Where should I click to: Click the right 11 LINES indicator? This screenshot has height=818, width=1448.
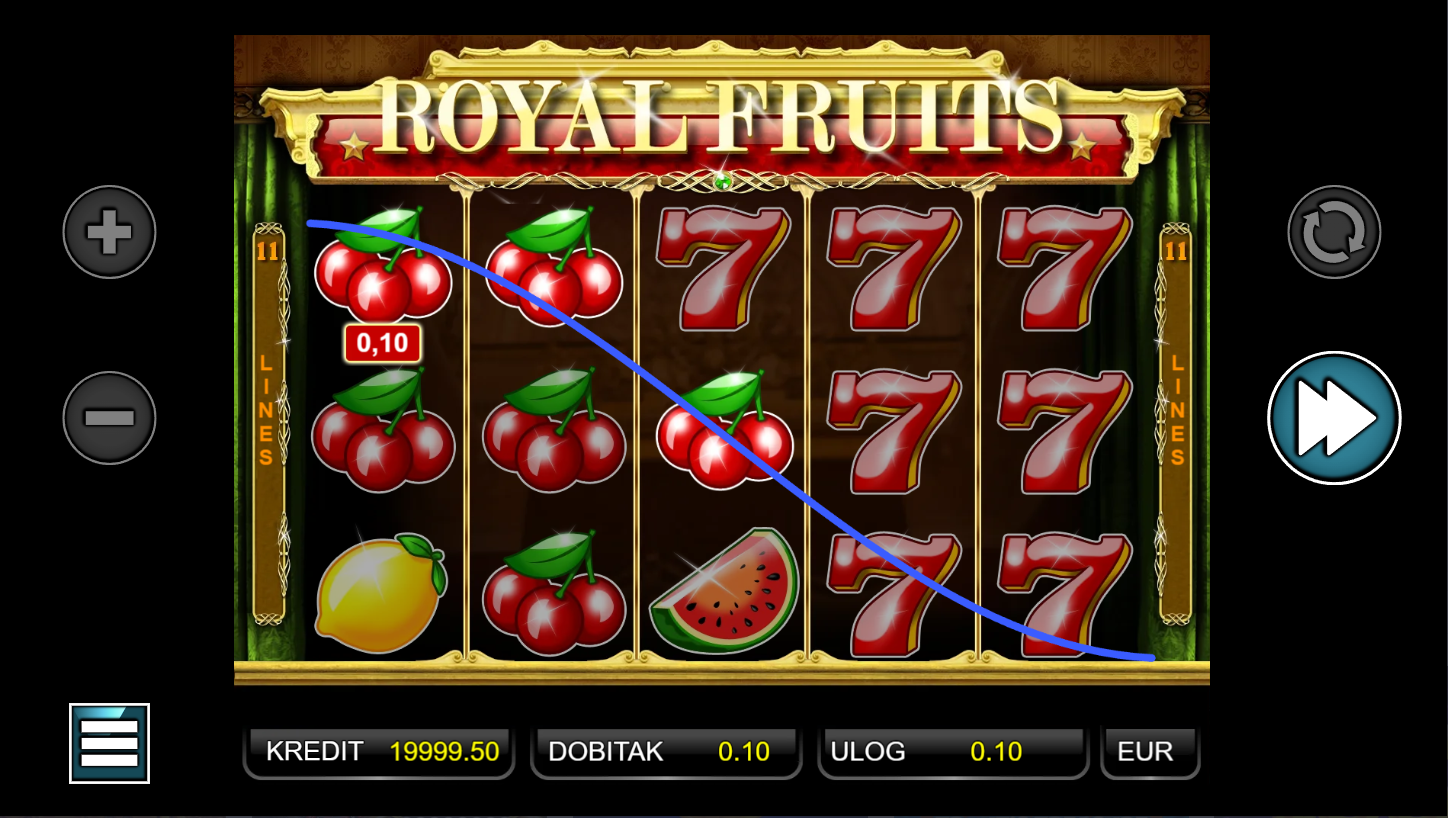[1176, 424]
